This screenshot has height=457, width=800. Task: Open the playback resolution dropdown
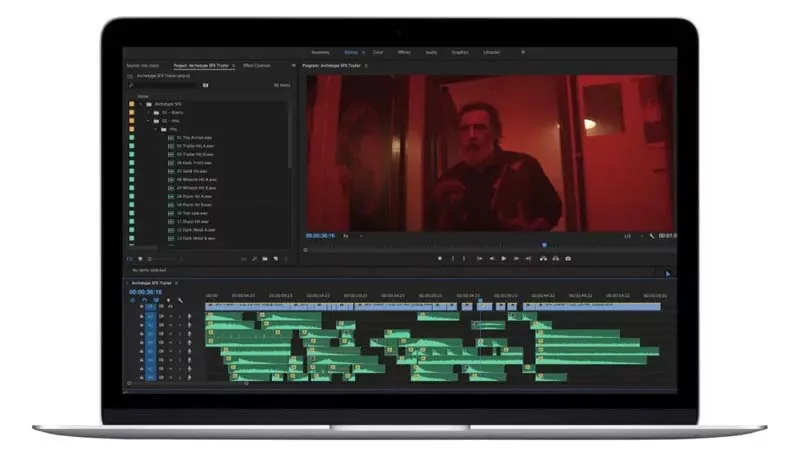[x=633, y=236]
